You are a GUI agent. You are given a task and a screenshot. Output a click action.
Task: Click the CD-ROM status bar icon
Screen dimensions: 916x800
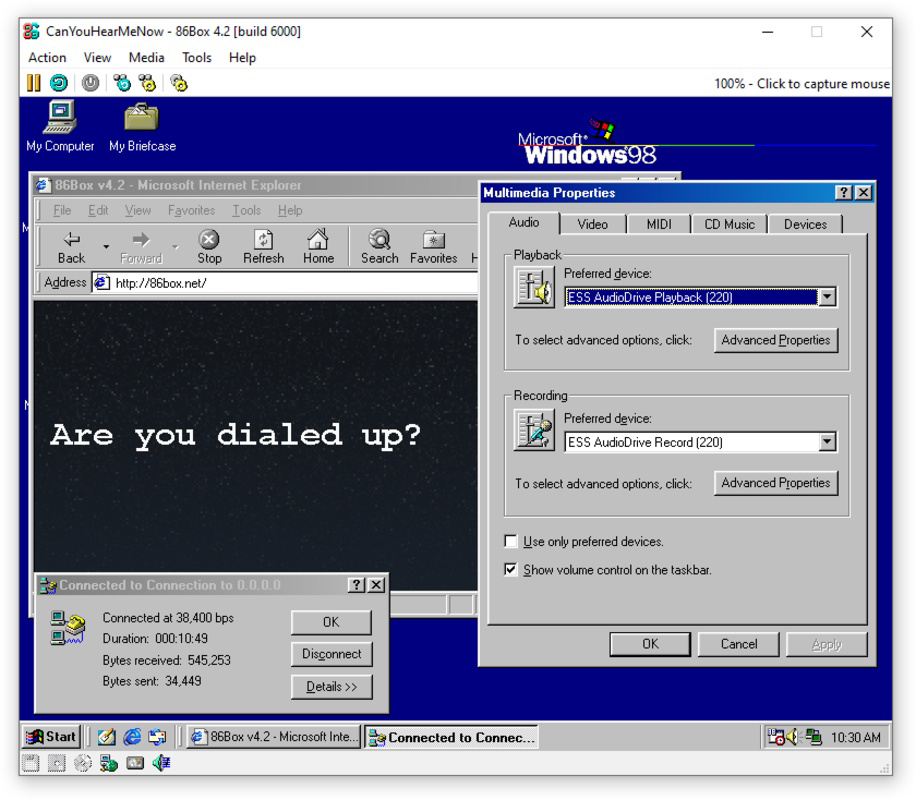83,763
